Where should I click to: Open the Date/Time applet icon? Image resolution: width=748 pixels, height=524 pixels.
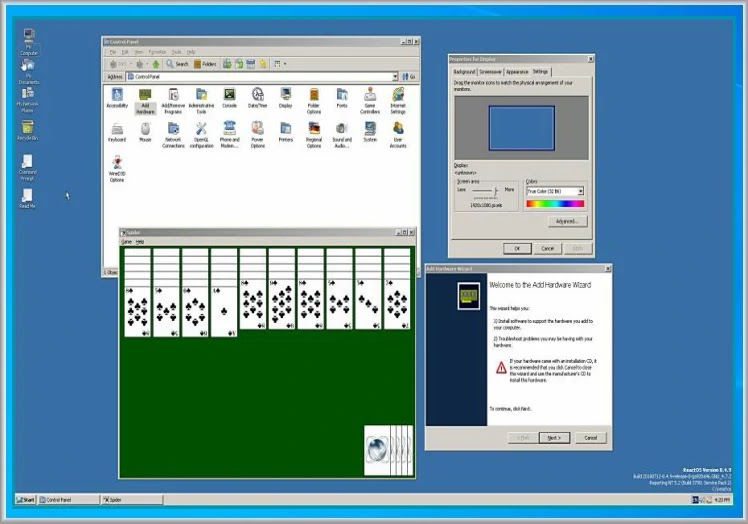tap(258, 98)
